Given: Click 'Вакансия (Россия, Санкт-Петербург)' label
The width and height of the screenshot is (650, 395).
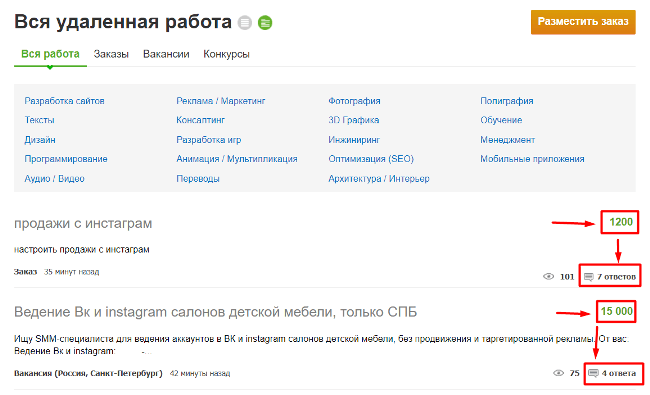Looking at the screenshot, I should [x=88, y=373].
